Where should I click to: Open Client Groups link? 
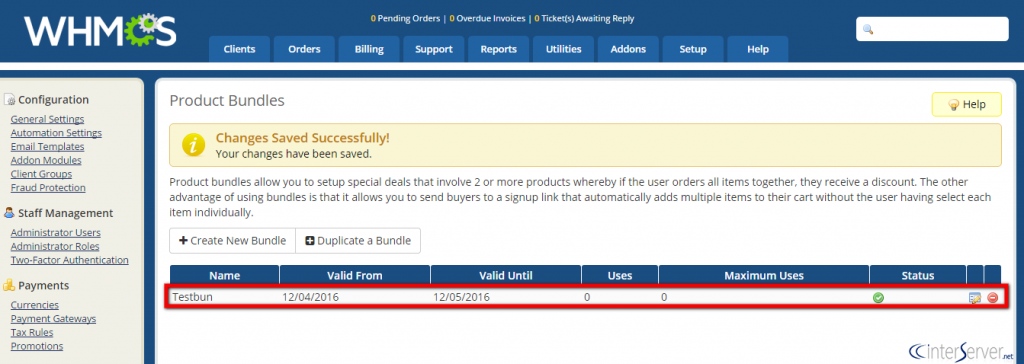pyautogui.click(x=41, y=174)
